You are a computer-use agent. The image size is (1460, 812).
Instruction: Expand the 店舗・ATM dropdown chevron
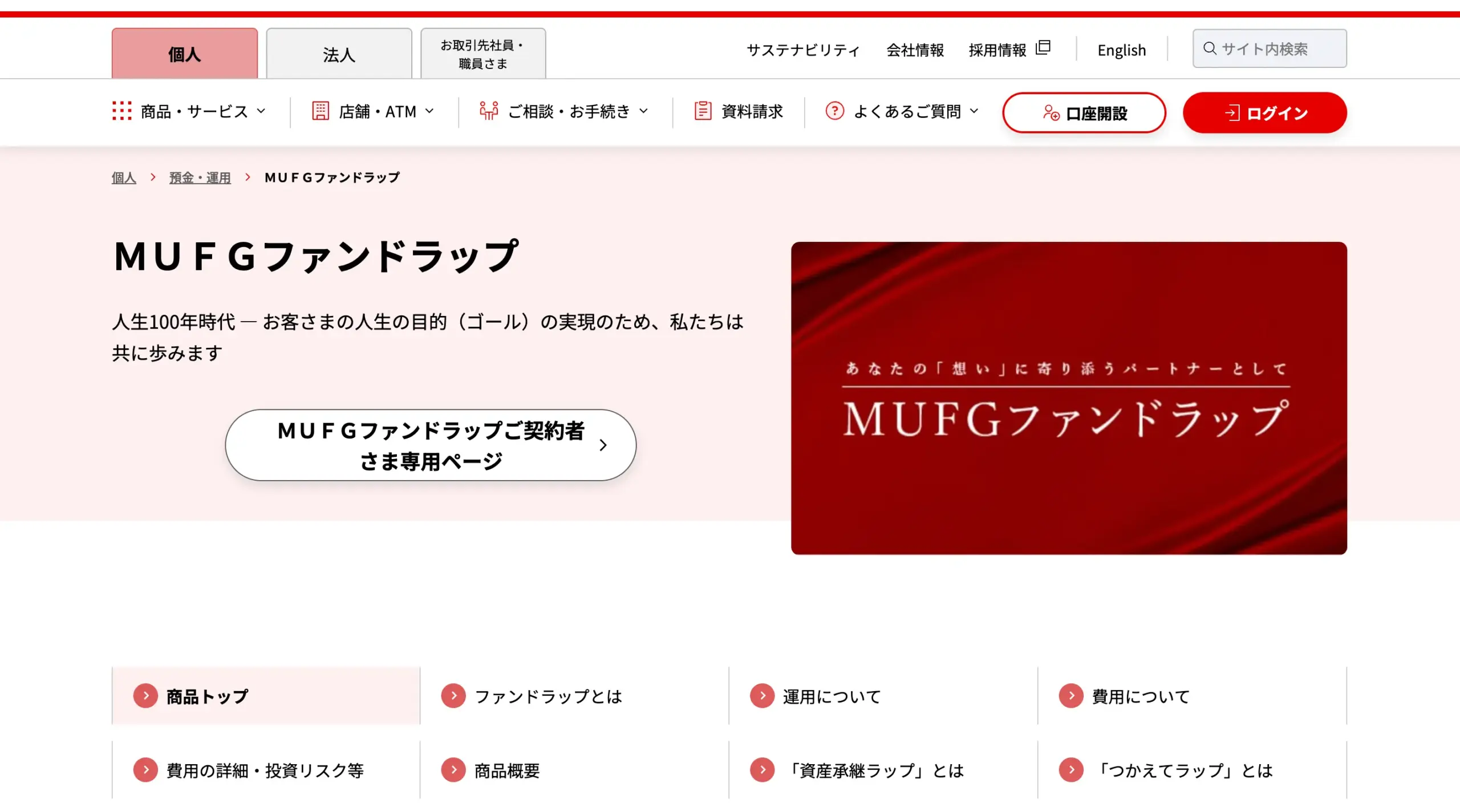[x=429, y=111]
